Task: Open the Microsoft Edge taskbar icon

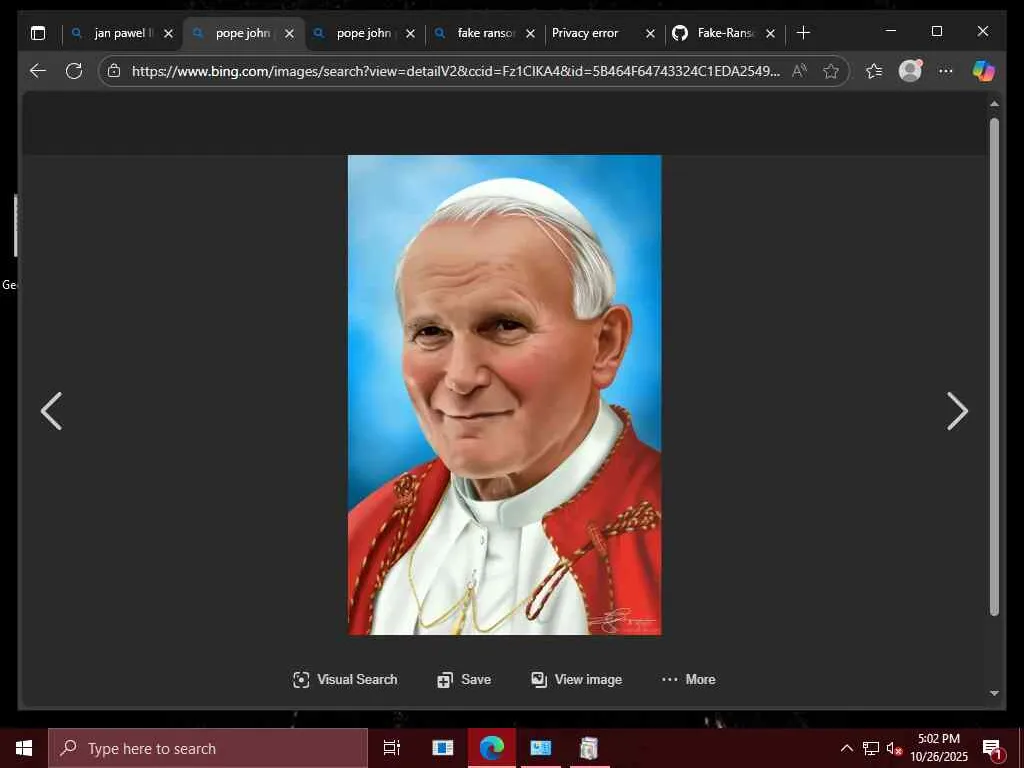Action: tap(492, 748)
